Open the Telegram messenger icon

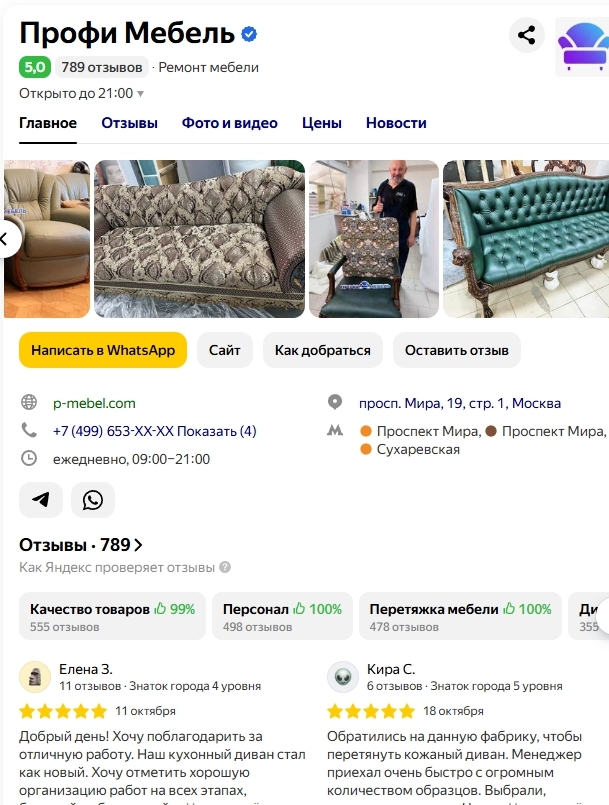point(41,500)
